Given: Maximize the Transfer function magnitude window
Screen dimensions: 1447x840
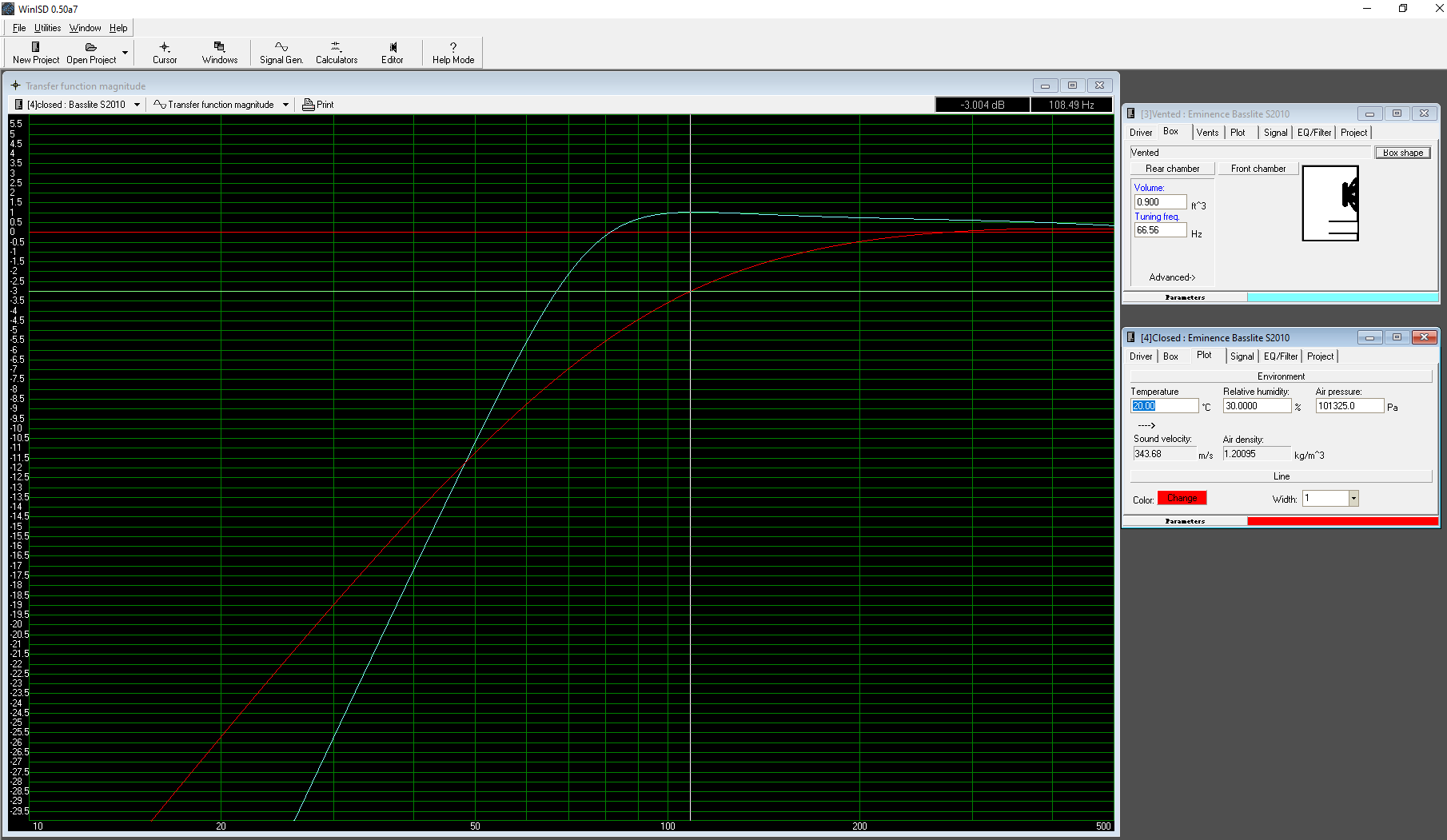Looking at the screenshot, I should tap(1072, 86).
